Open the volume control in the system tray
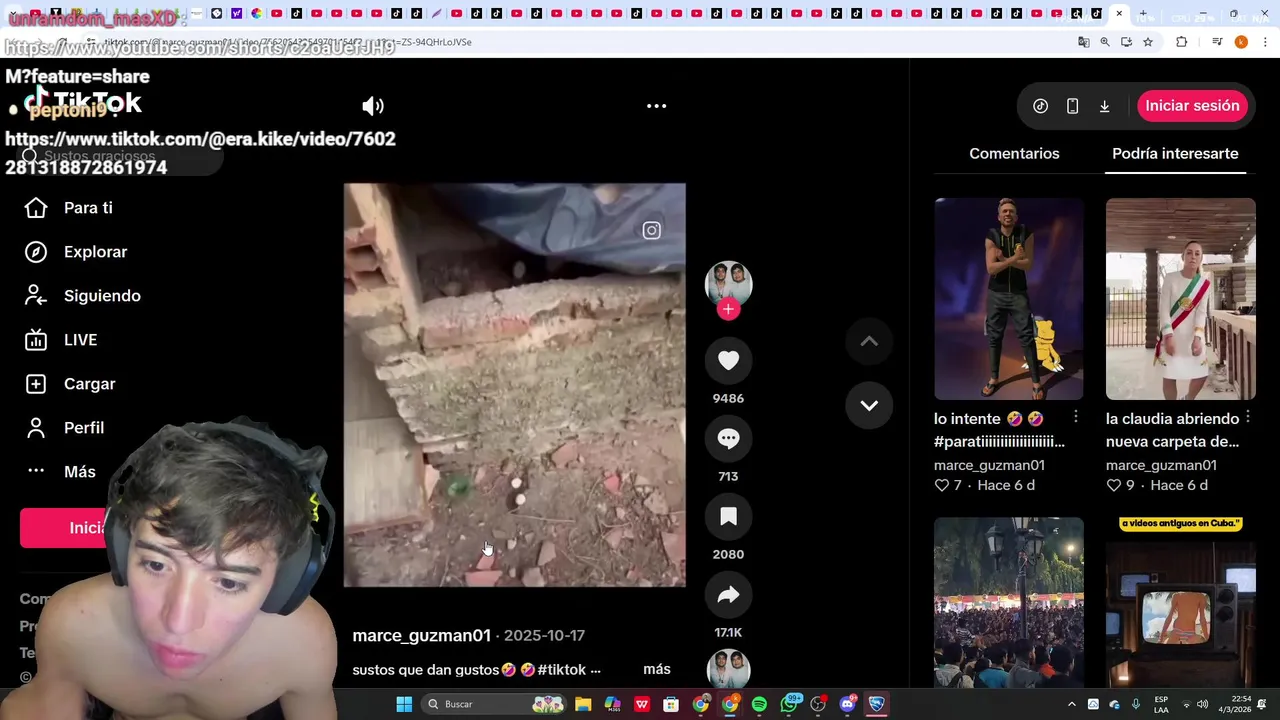The height and width of the screenshot is (720, 1280). (x=1202, y=704)
